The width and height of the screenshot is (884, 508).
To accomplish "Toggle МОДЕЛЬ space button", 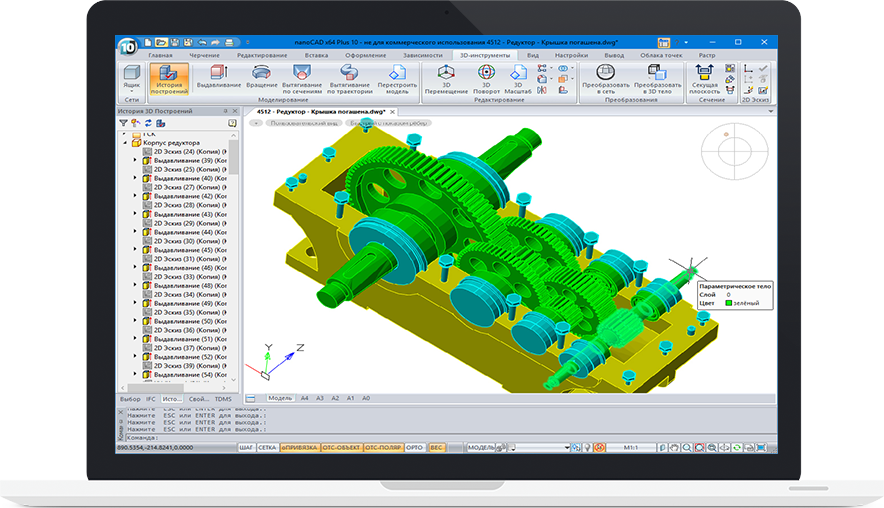I will coord(481,448).
